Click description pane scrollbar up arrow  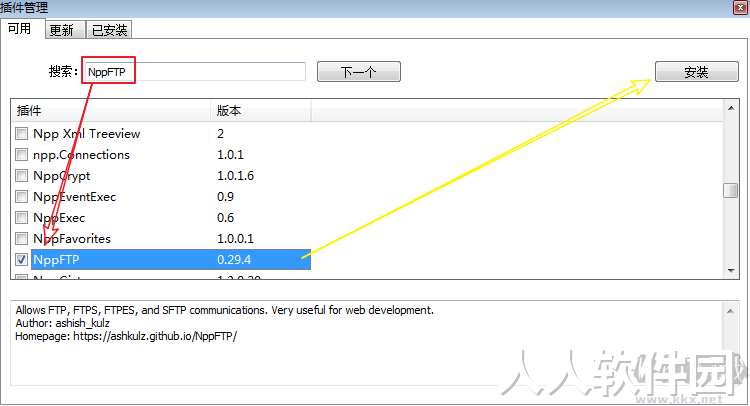pos(730,311)
